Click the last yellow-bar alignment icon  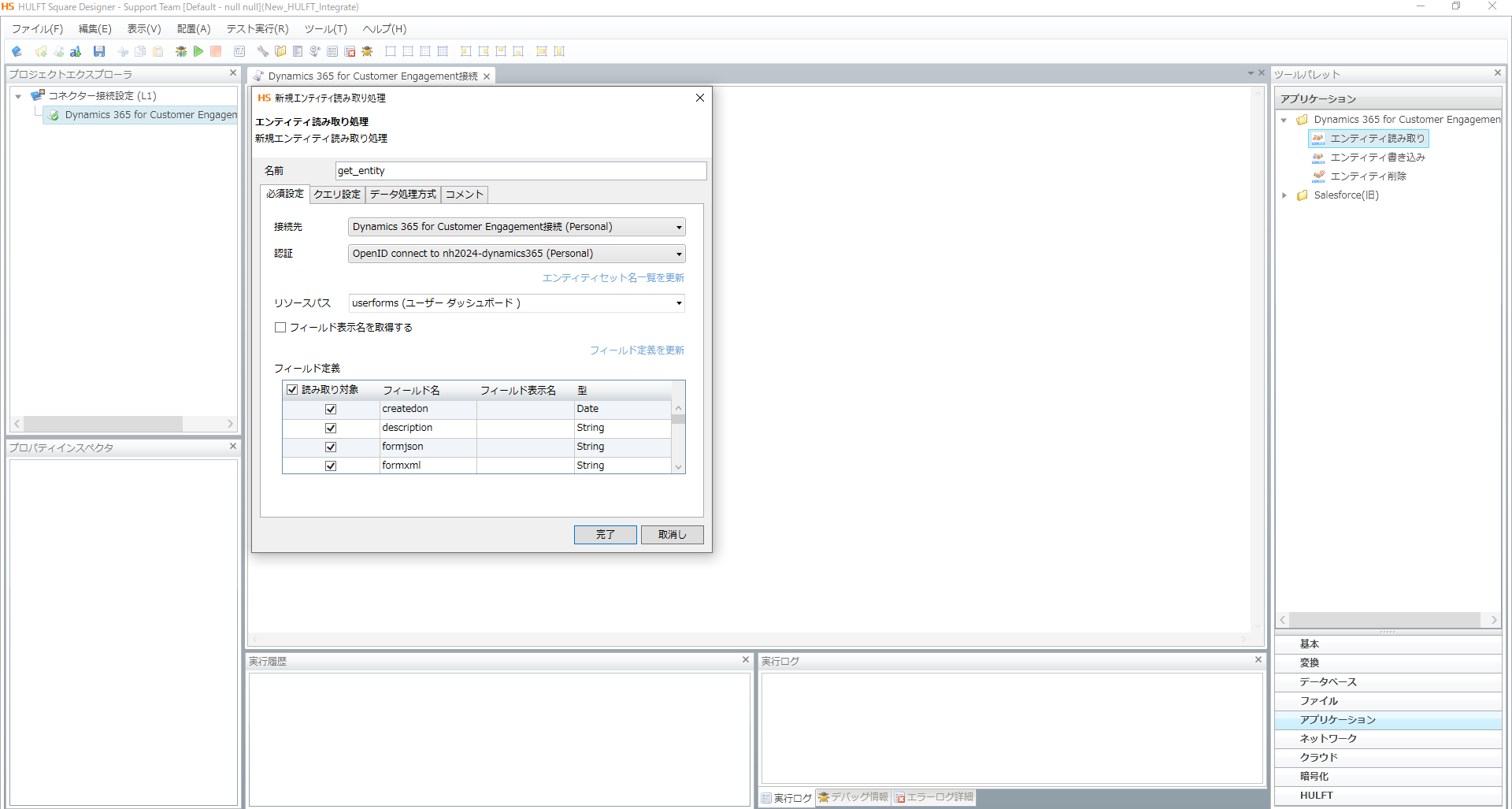click(x=559, y=51)
